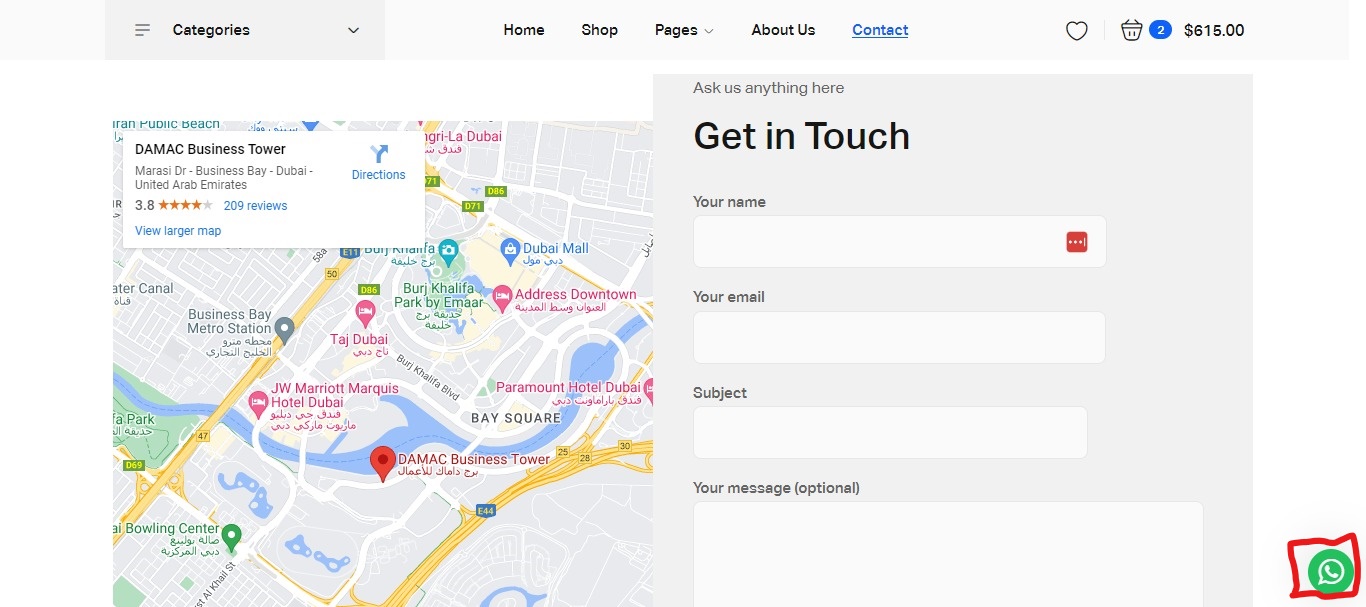Click the Your message text area
The image size is (1366, 607).
[x=947, y=553]
